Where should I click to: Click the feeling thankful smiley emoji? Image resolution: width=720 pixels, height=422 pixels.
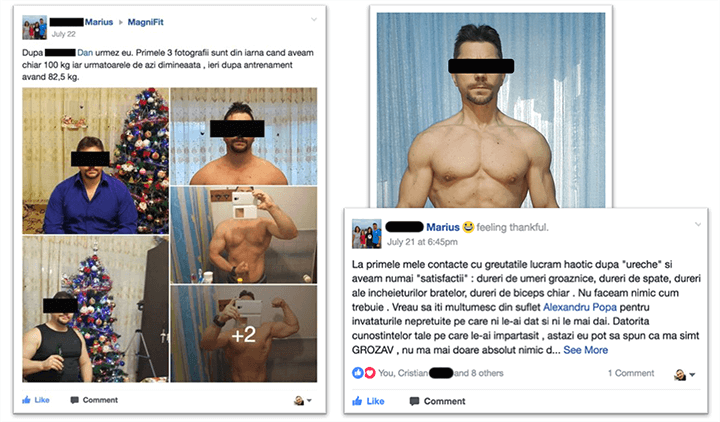(468, 227)
